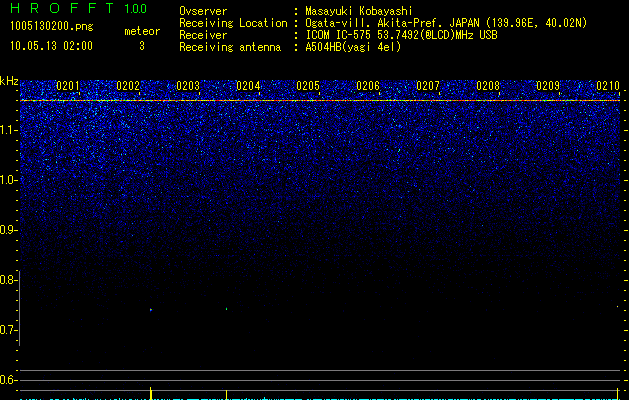629x400 pixels.
Task: Click the yellow bottom marker below the 0202 echo
Action: tap(151, 393)
